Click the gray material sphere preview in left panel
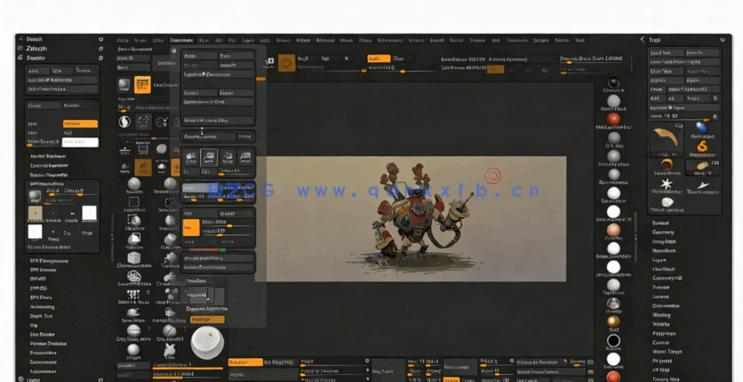The width and height of the screenshot is (743, 382). click(x=35, y=196)
